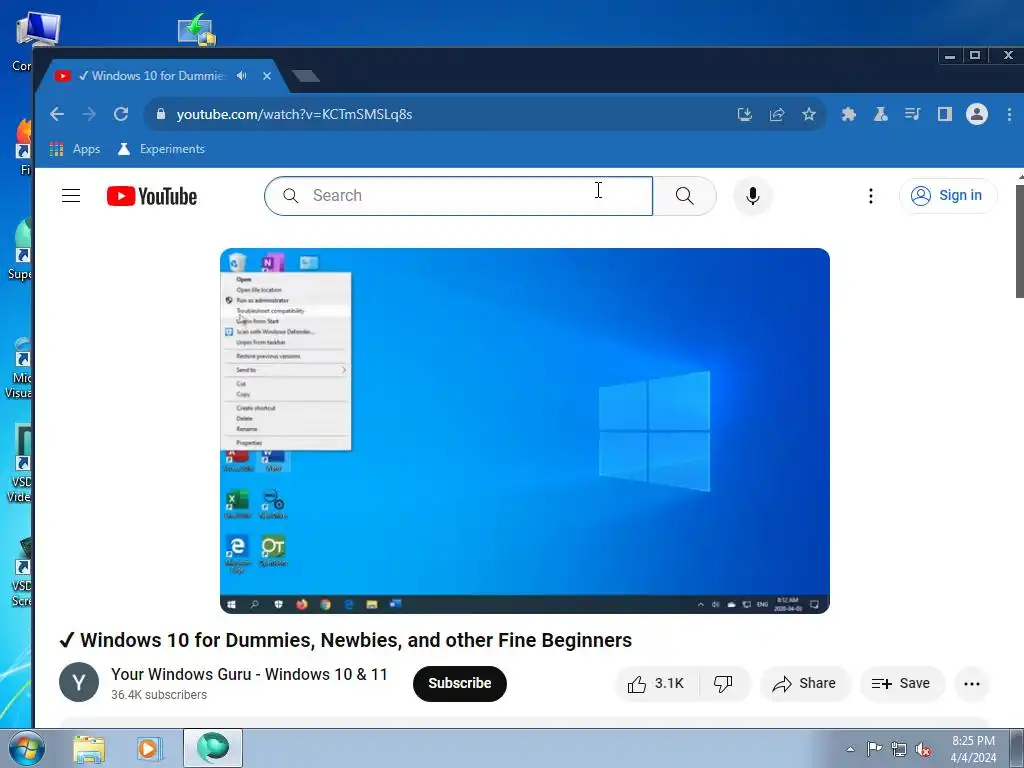This screenshot has height=768, width=1024.
Task: Save the video to a playlist
Action: [x=901, y=684]
